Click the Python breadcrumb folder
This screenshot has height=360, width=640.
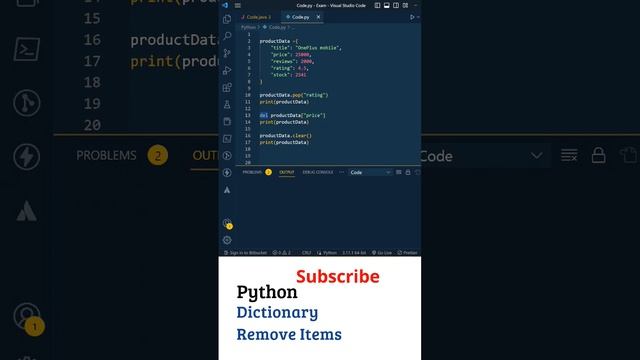click(x=248, y=27)
